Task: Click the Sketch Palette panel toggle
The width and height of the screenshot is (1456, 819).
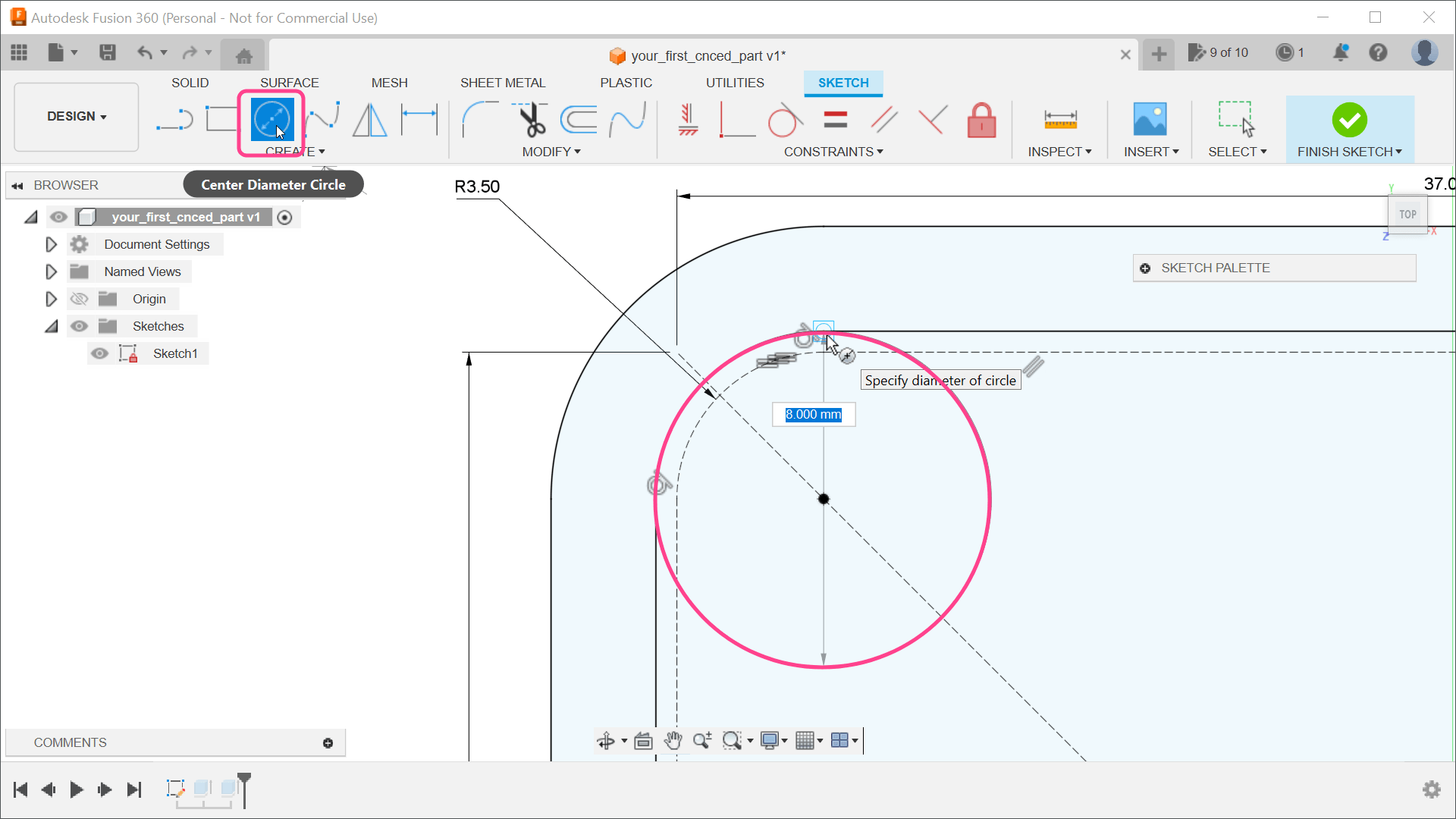Action: [x=1146, y=267]
